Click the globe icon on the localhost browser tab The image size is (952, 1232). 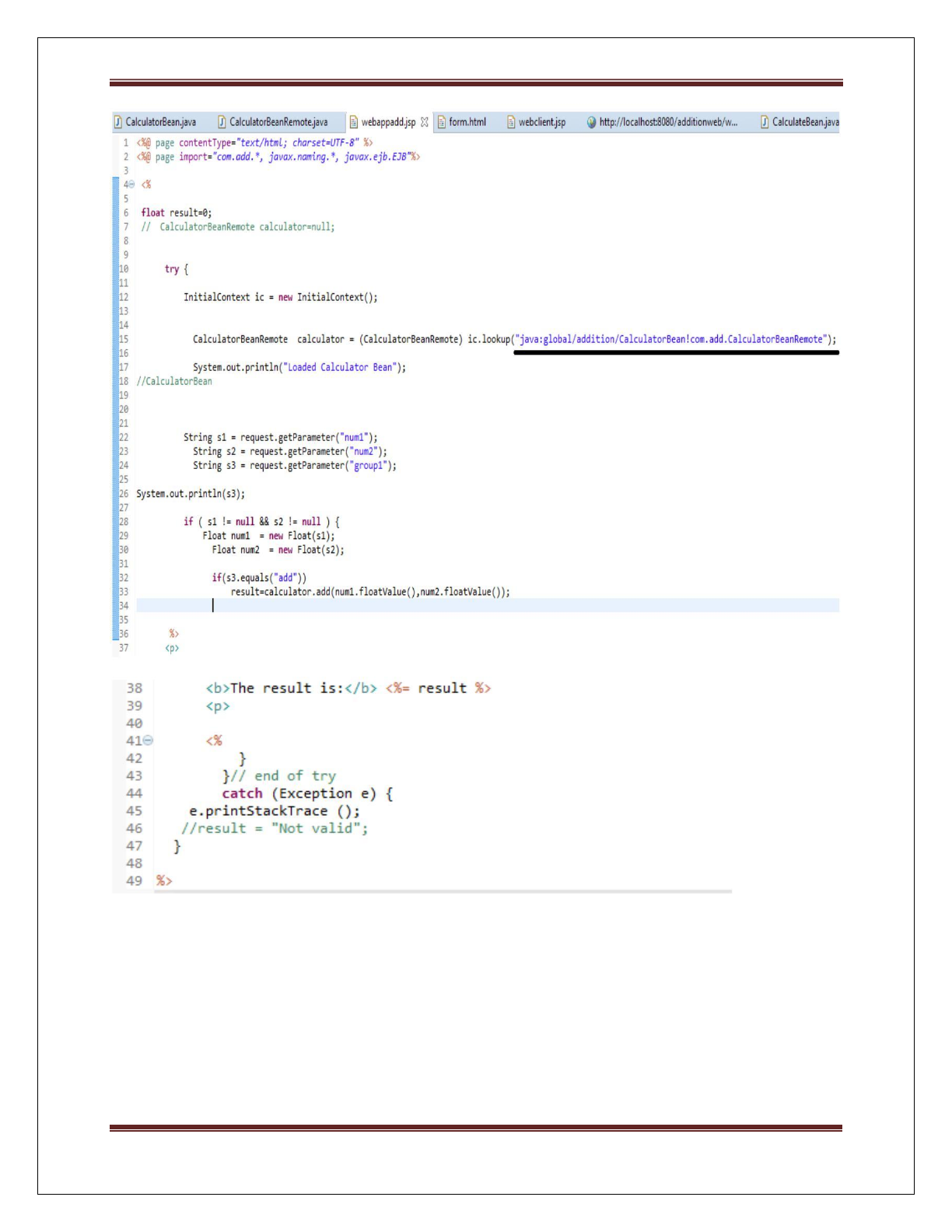(591, 122)
